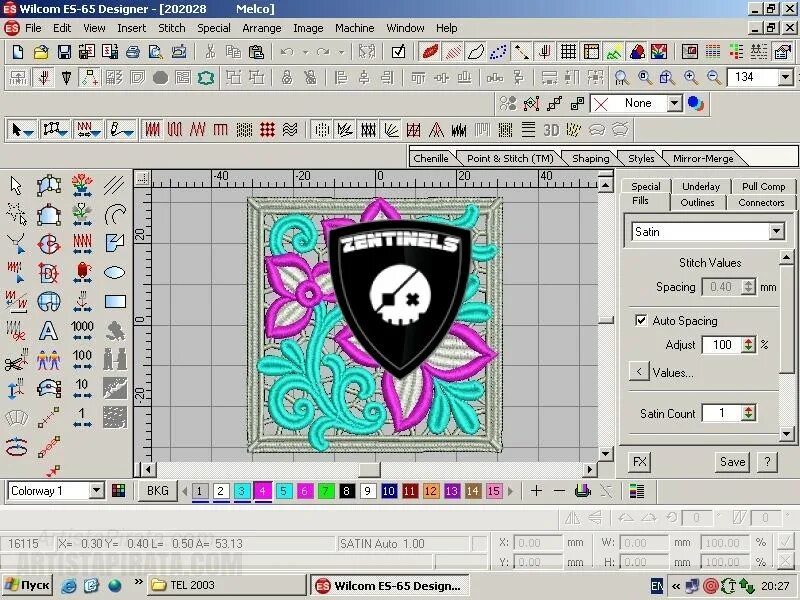
Task: Open the stitch type Satin dropdown
Action: (x=777, y=232)
